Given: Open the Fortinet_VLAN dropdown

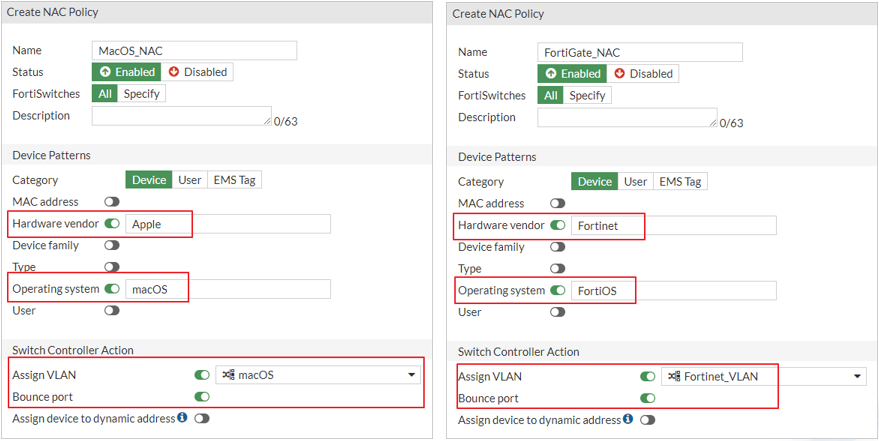Looking at the screenshot, I should pos(764,377).
